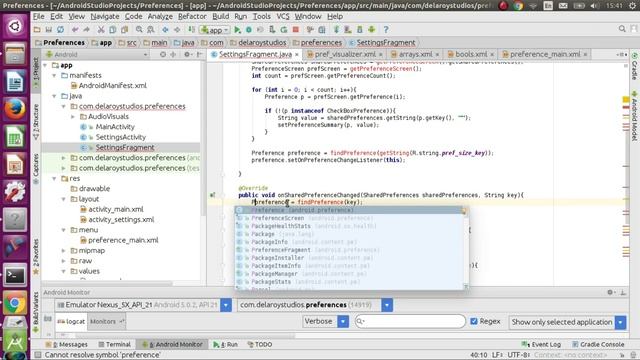This screenshot has width=640, height=360.
Task: Open the Verbose log level dropdown
Action: 343,322
